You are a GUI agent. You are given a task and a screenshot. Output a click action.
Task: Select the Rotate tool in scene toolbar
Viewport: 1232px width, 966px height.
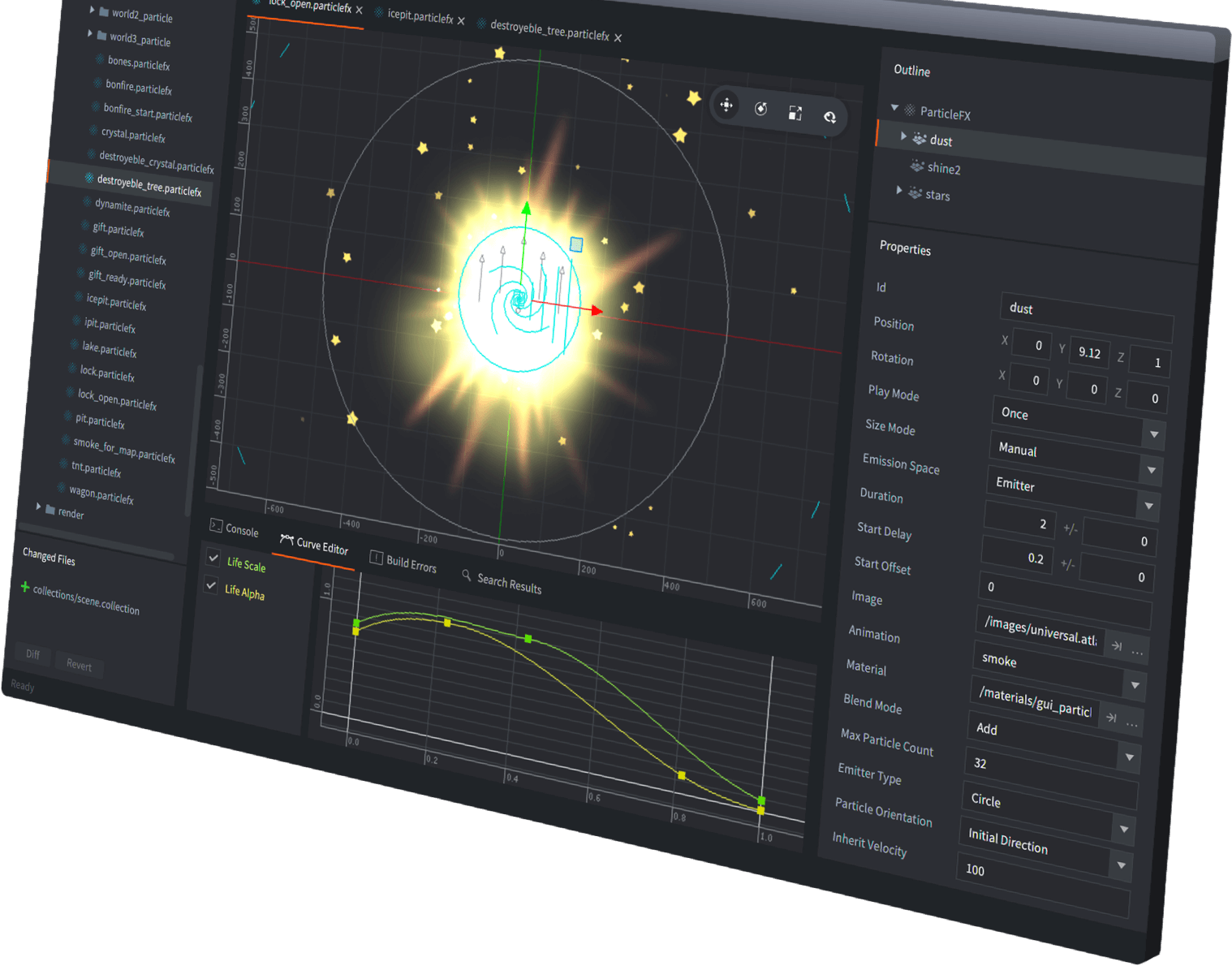pos(760,109)
